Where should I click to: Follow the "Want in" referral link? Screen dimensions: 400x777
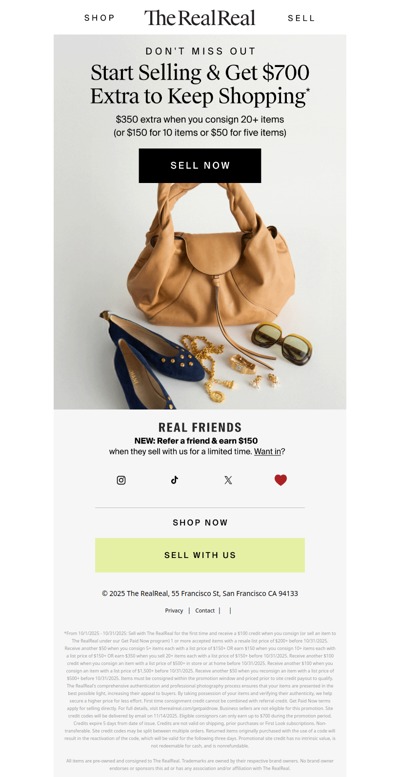pos(268,451)
